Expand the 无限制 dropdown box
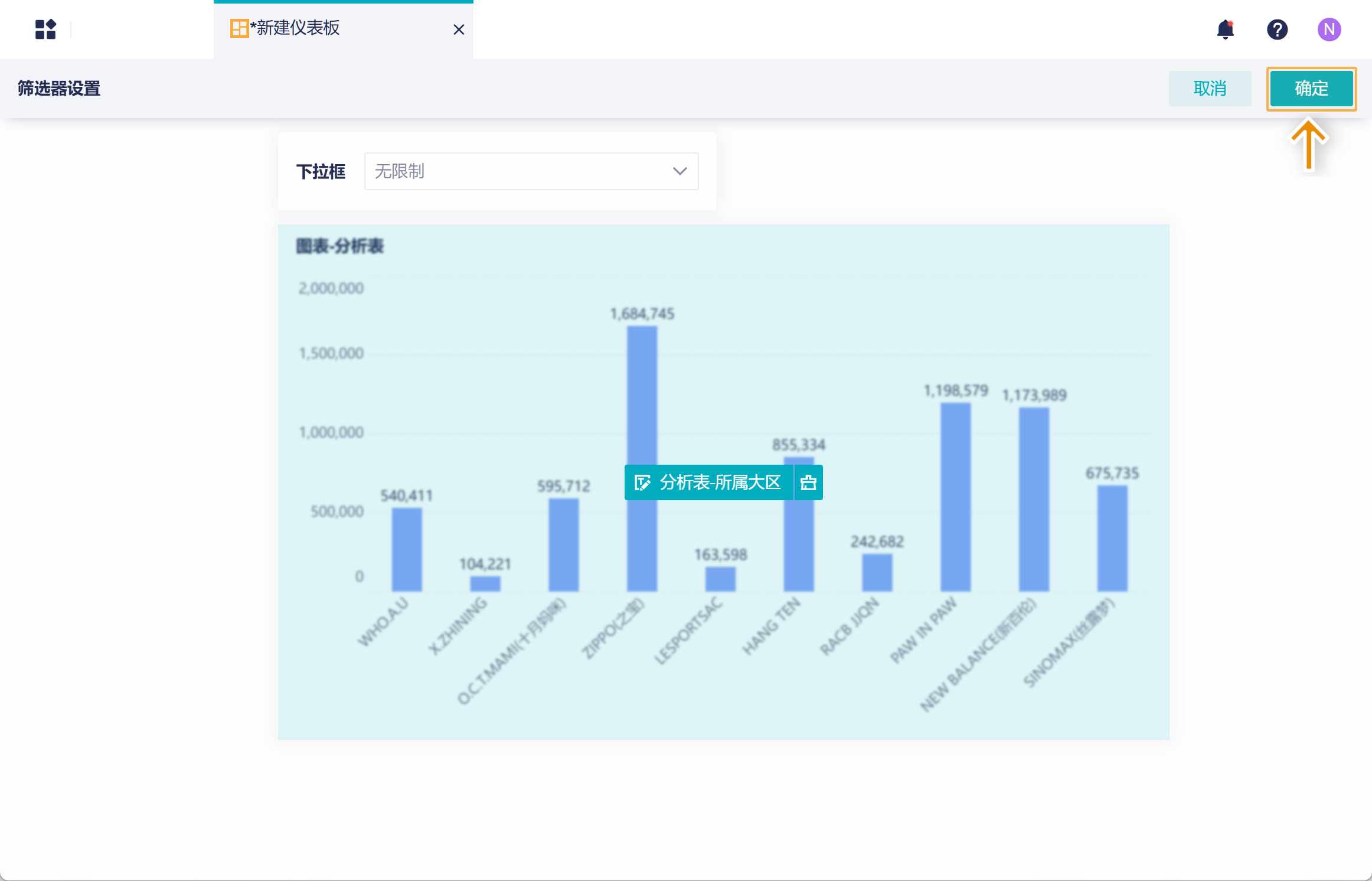This screenshot has width=1372, height=881. [x=531, y=171]
